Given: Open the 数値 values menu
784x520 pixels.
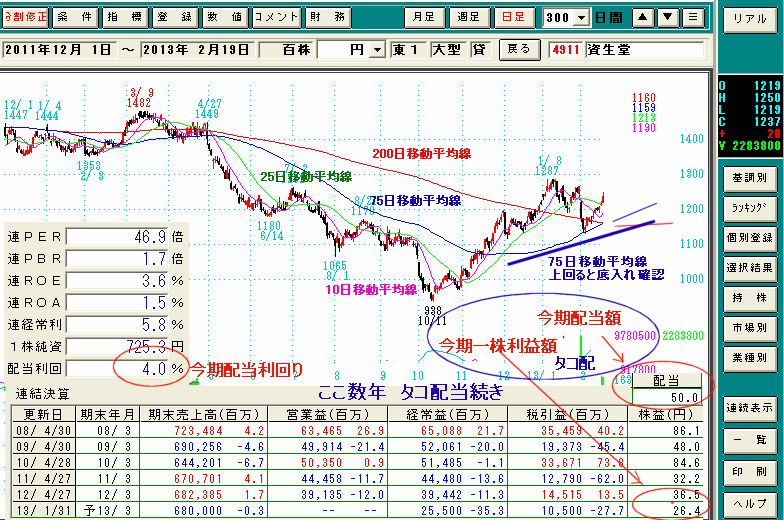Looking at the screenshot, I should pyautogui.click(x=225, y=18).
